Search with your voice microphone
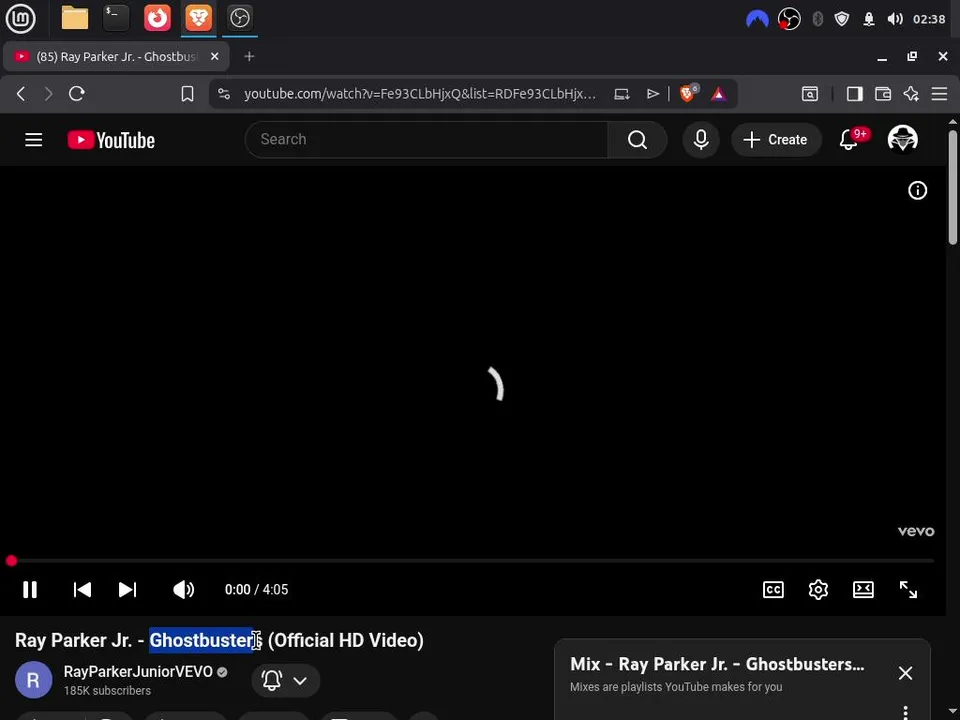960x720 pixels. click(701, 140)
